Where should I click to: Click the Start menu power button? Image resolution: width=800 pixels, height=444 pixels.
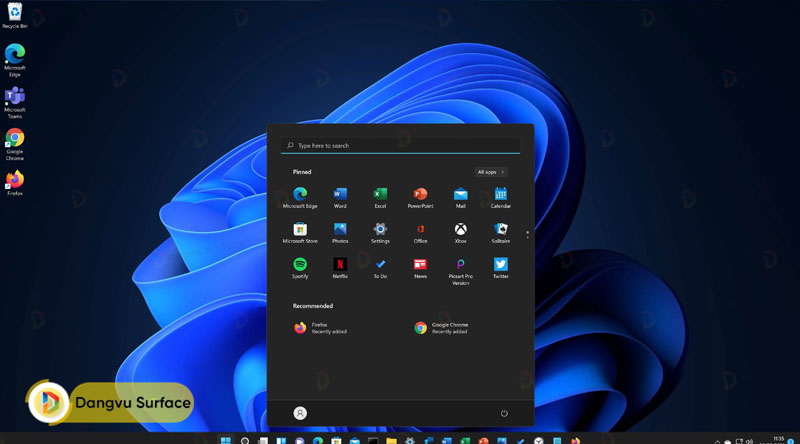pos(504,413)
